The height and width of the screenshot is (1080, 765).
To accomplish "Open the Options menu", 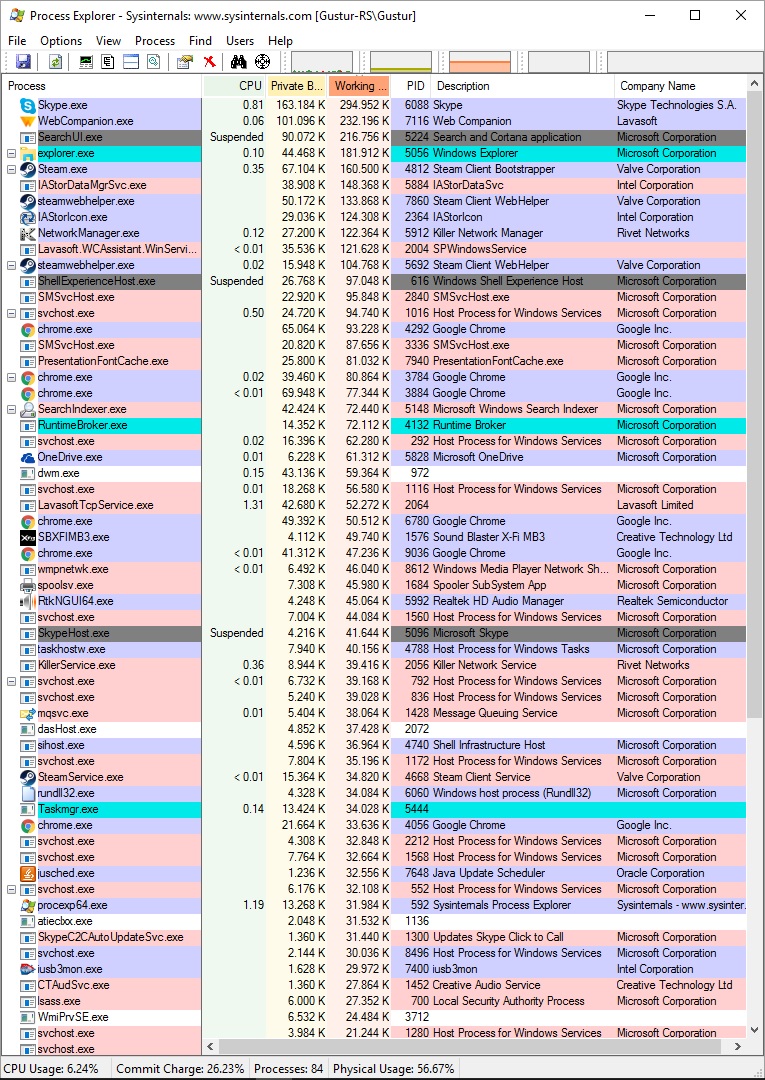I will 61,41.
